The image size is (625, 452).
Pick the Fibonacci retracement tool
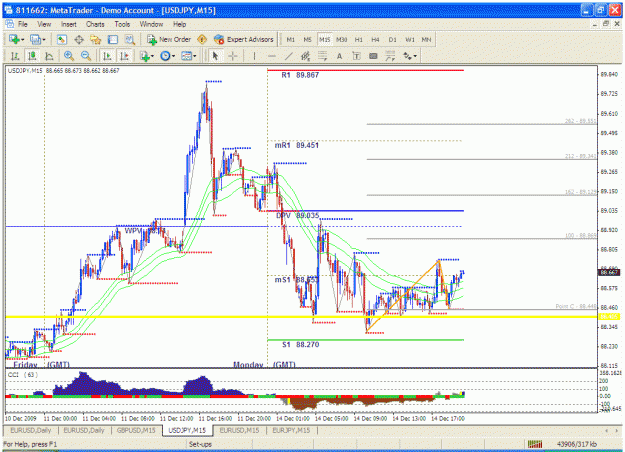click(x=322, y=56)
